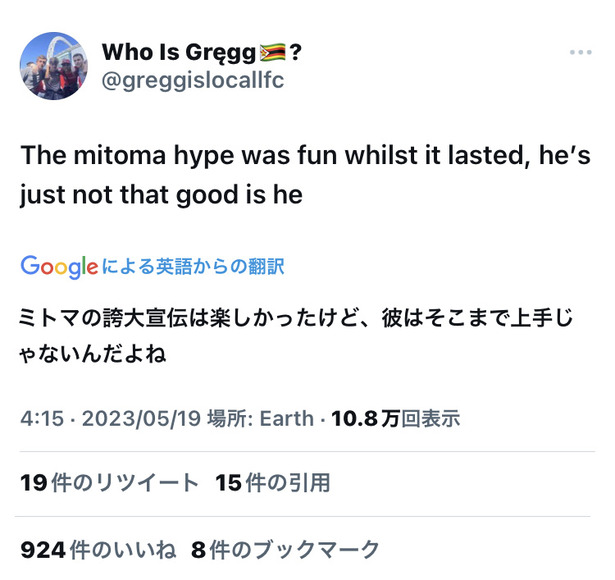Click the による英語からの翻訳 translation link
The width and height of the screenshot is (615, 580).
[x=193, y=267]
